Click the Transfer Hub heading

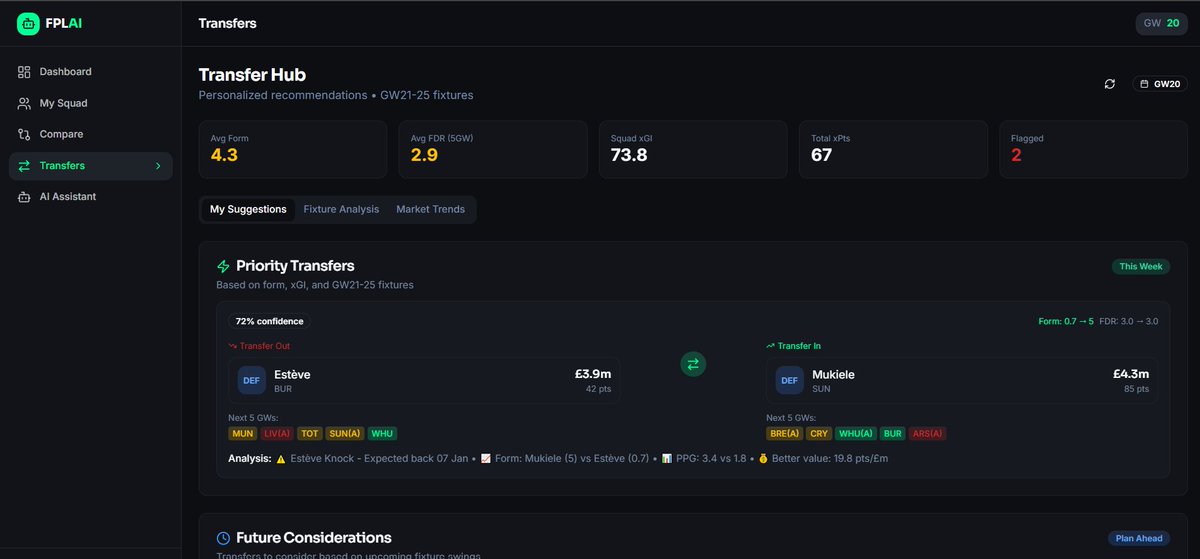click(x=252, y=75)
